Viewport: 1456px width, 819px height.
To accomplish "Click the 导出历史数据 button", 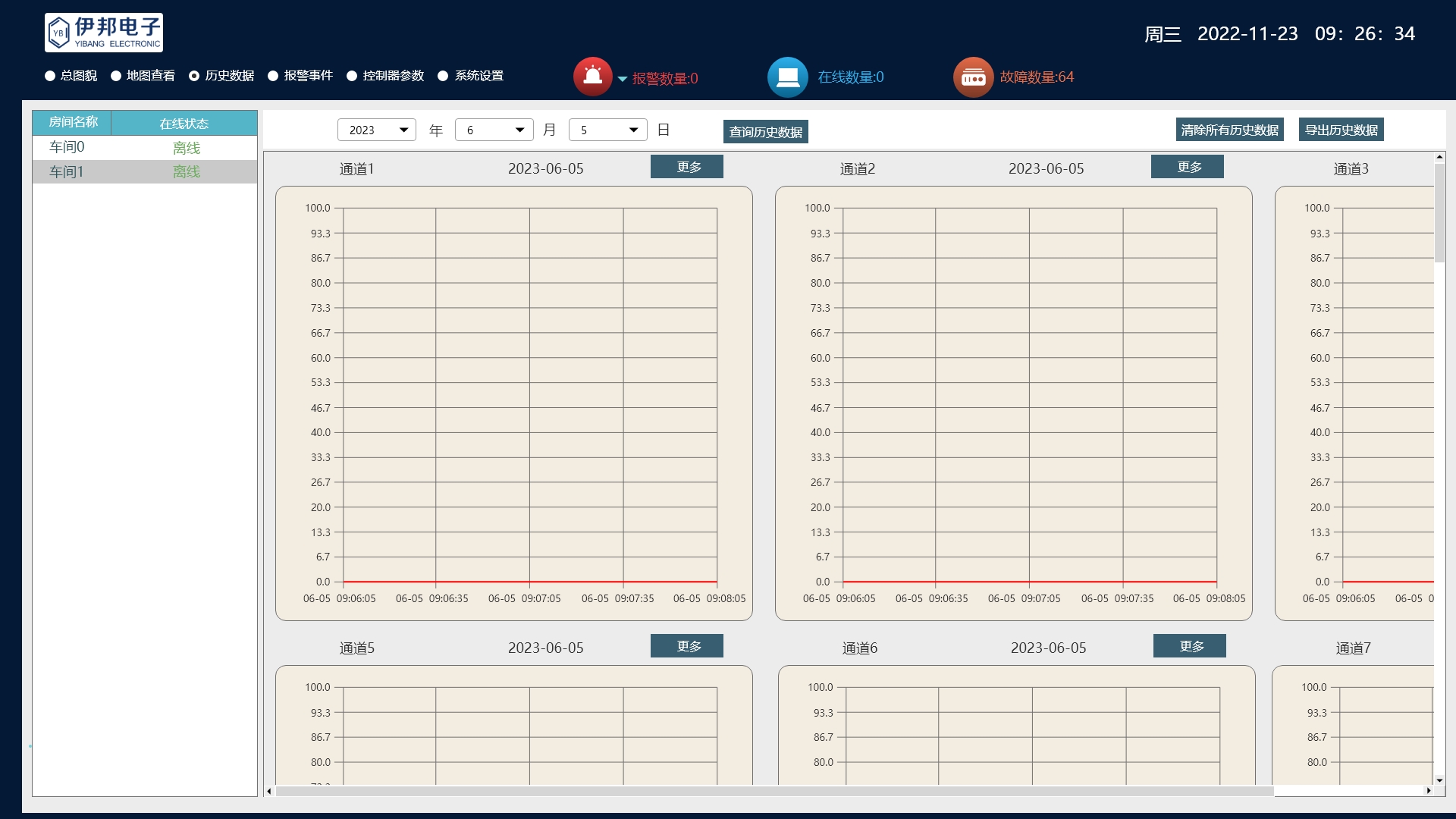I will pos(1341,129).
